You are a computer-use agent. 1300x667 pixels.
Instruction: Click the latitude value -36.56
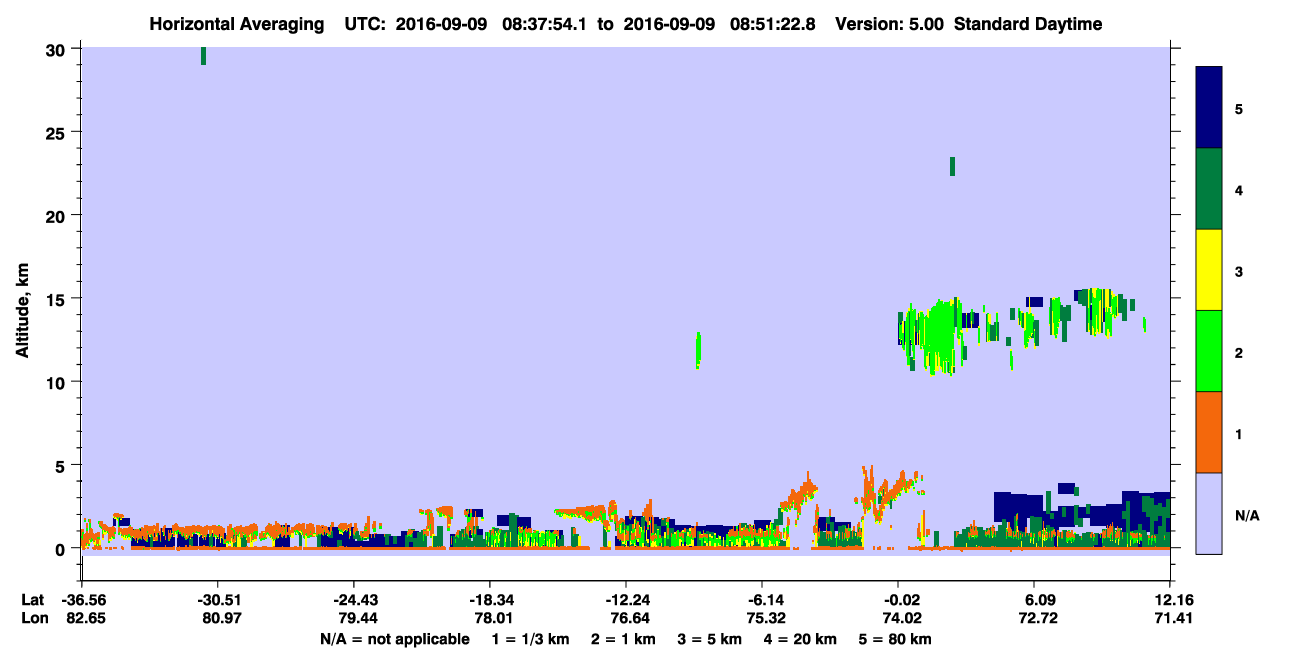coord(82,600)
